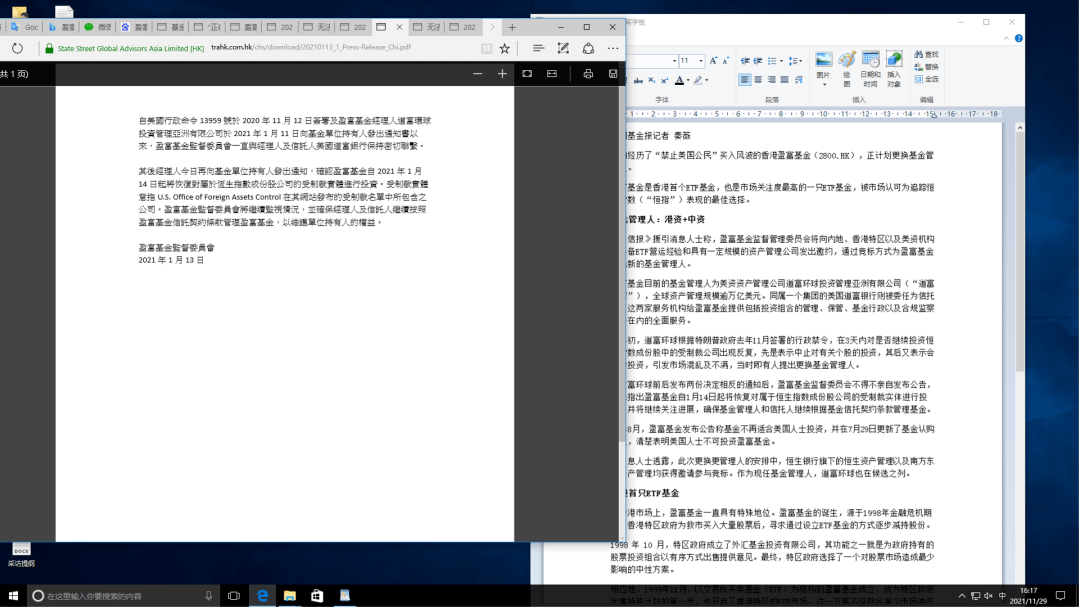The image size is (1080, 608).
Task: Align text left in WordPad
Action: tap(745, 80)
